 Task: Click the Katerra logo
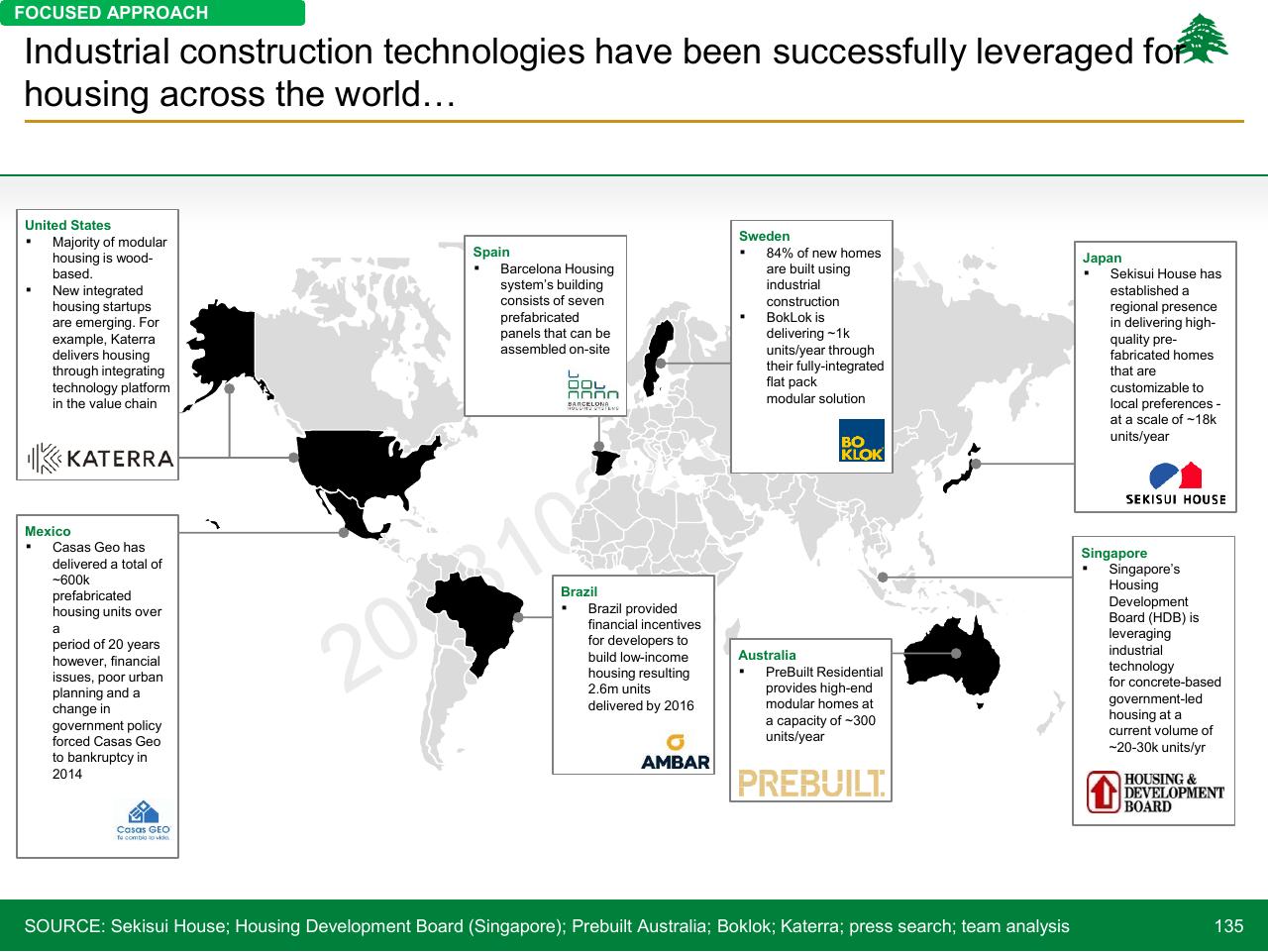99,458
